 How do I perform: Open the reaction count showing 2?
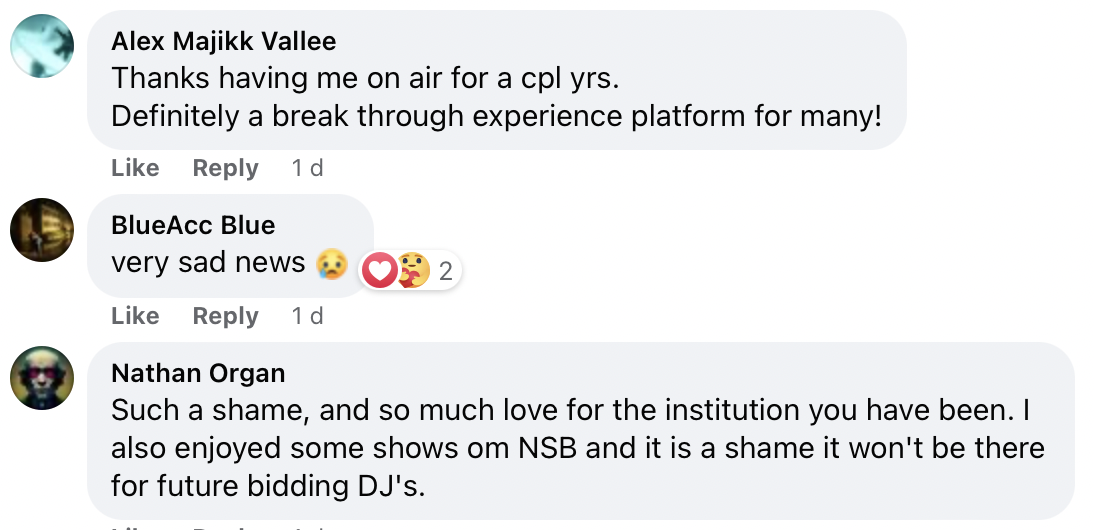coord(446,271)
